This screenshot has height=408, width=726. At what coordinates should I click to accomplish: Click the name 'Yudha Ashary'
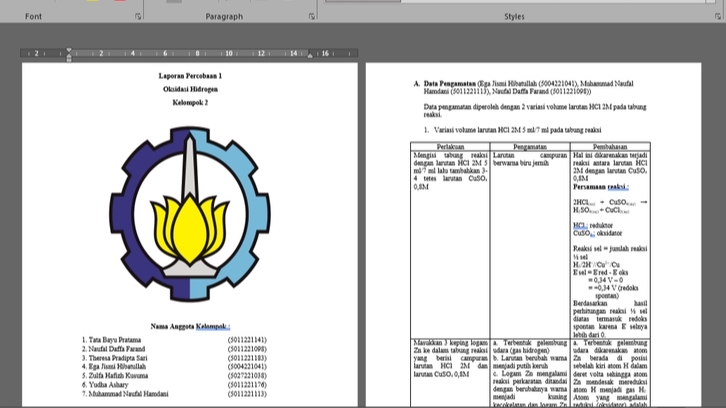click(x=108, y=385)
